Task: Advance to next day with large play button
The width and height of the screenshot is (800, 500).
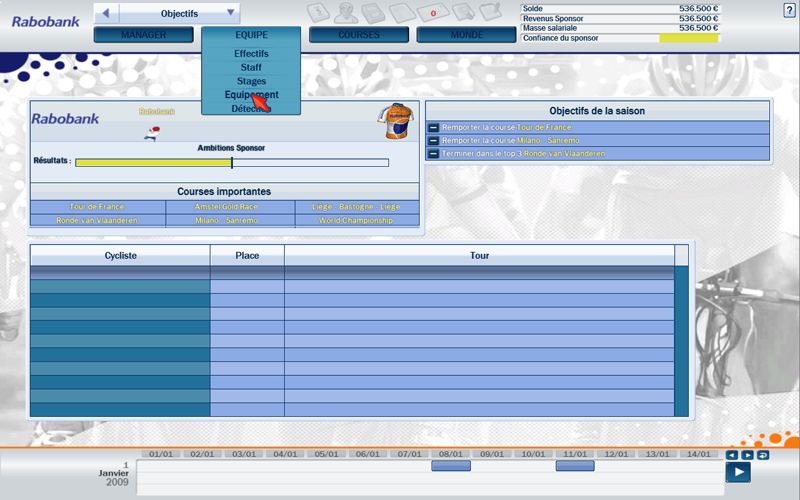Action: (738, 472)
